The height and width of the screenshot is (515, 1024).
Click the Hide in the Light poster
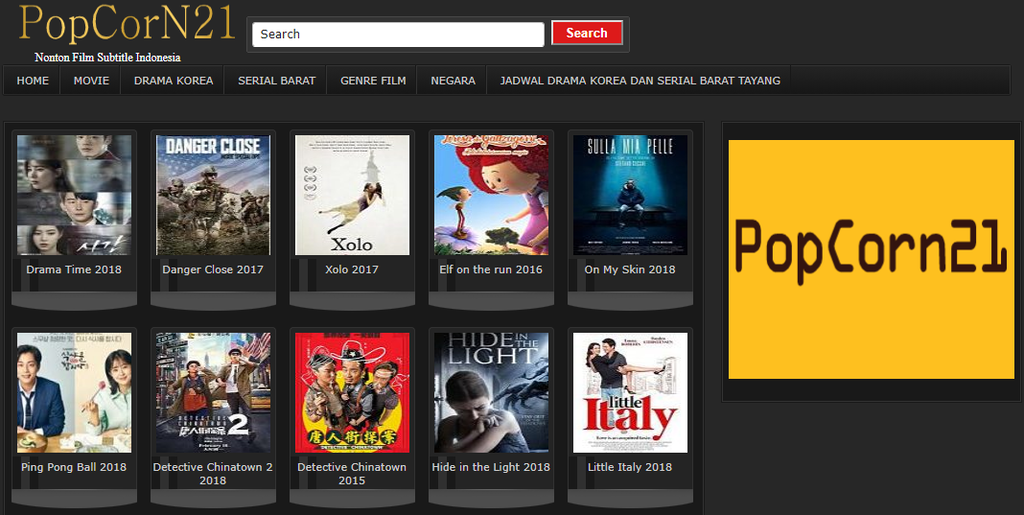click(x=491, y=393)
